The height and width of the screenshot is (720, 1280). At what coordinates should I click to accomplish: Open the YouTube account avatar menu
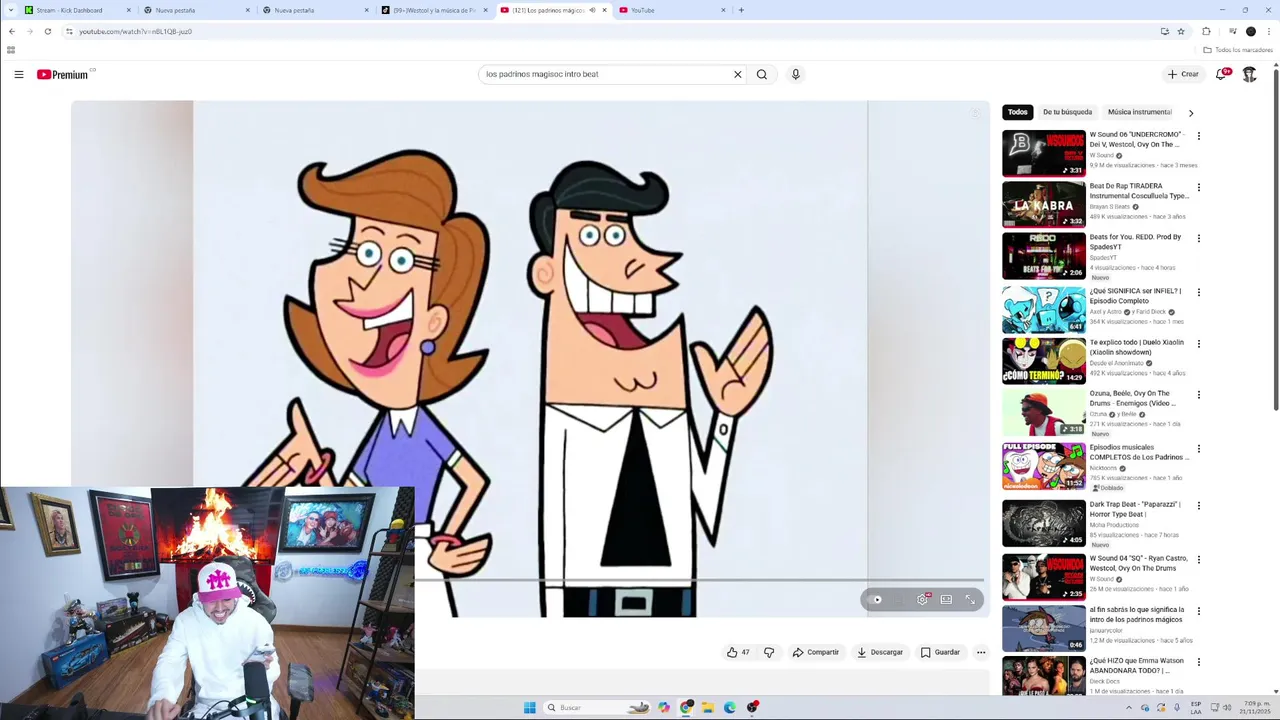coord(1250,74)
